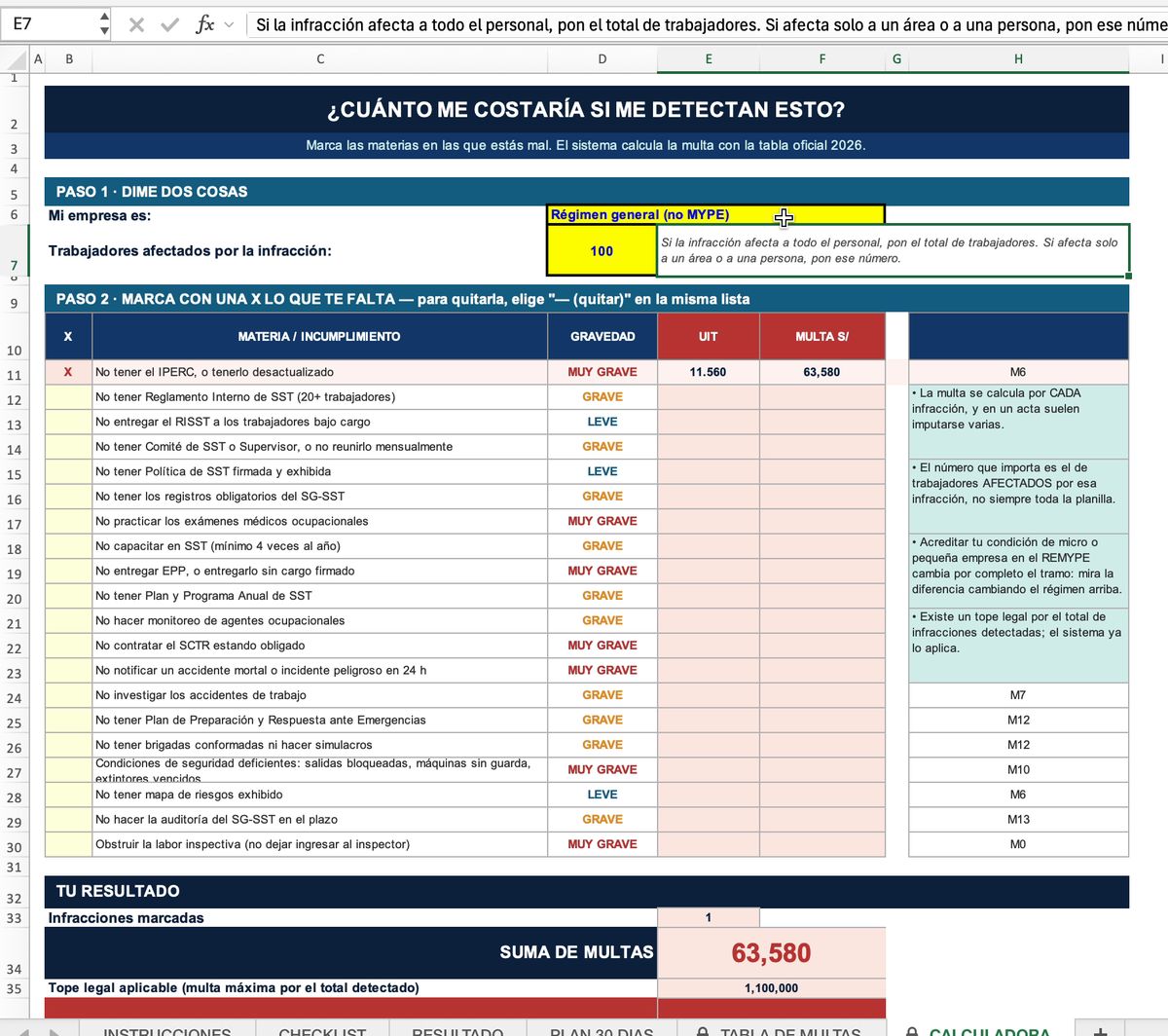Select column E header
Screen dimensions: 1168x1036
(x=709, y=59)
